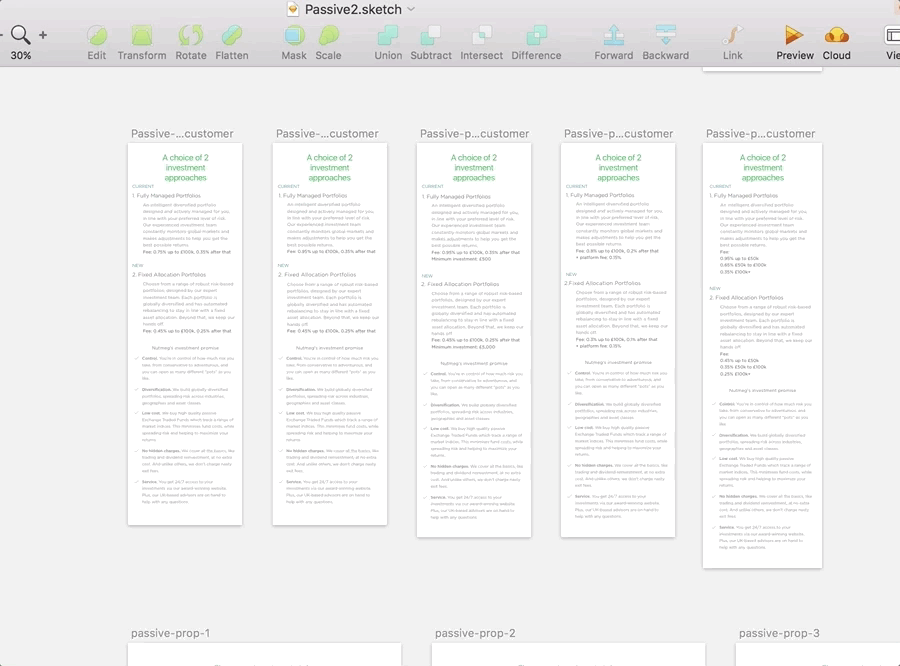Click the Rotate tool icon
Viewport: 900px width, 666px height.
point(191,36)
